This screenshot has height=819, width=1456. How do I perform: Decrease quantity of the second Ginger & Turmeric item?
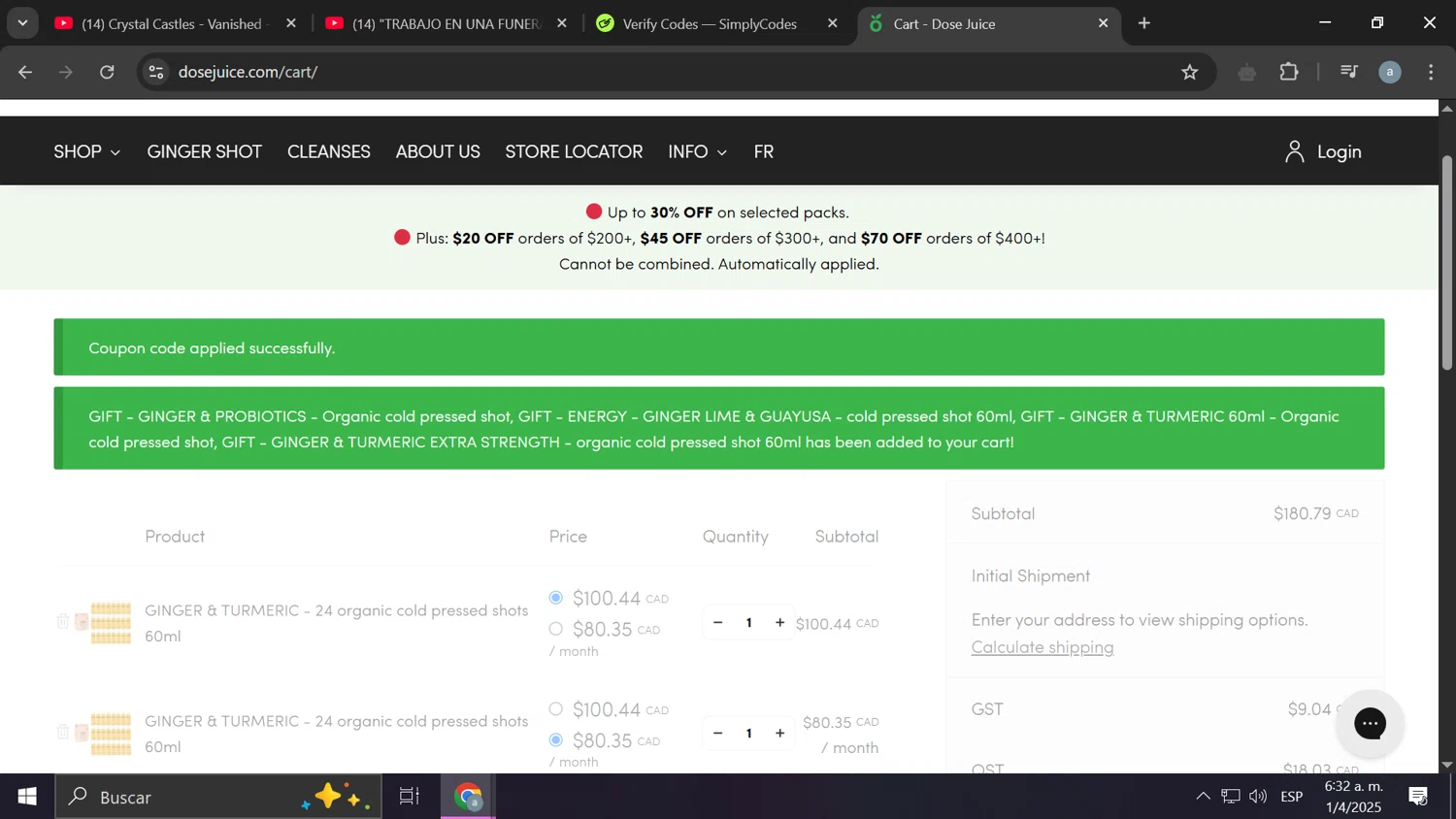718,733
